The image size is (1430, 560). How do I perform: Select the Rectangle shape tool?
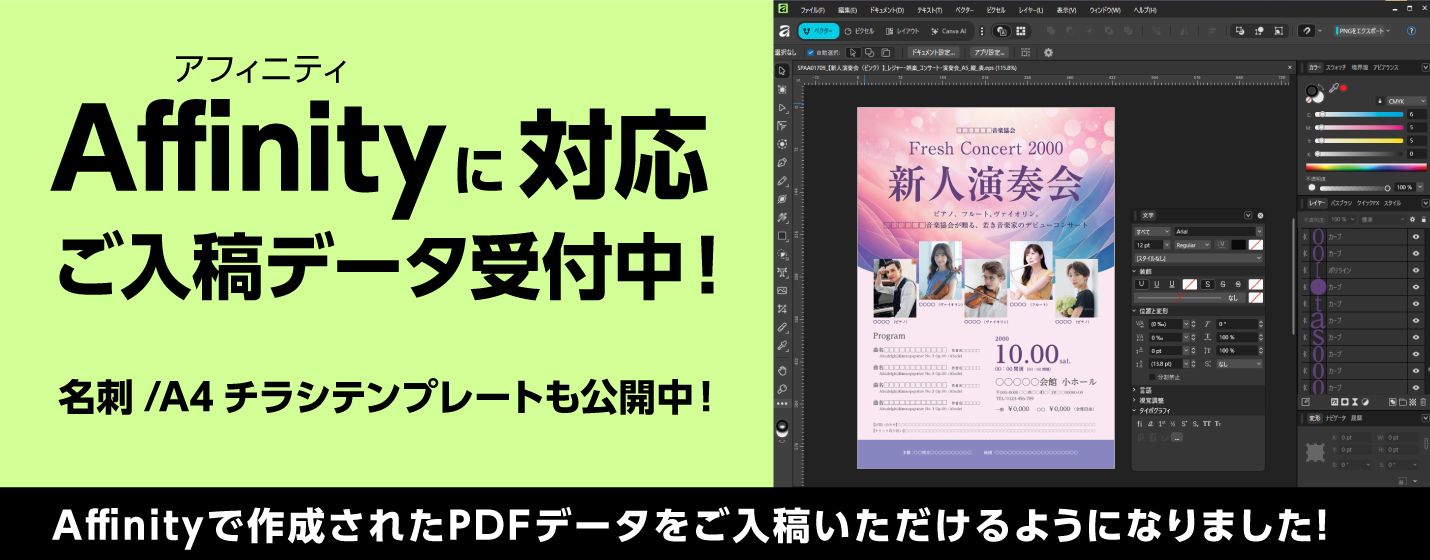click(x=782, y=236)
